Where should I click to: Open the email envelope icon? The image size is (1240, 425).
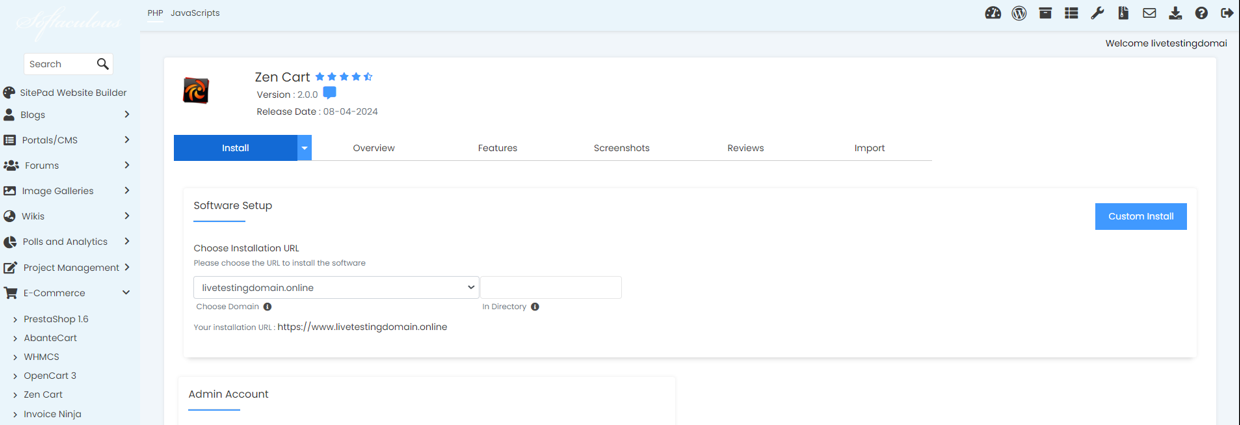1149,13
